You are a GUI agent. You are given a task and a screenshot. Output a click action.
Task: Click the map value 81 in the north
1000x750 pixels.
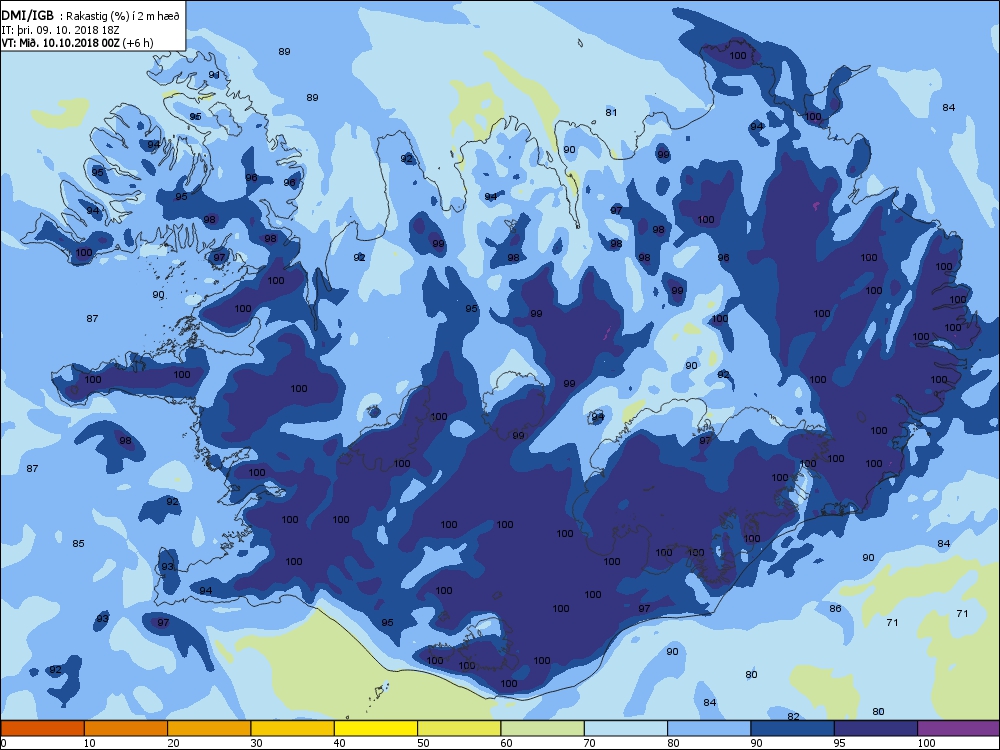coord(611,112)
